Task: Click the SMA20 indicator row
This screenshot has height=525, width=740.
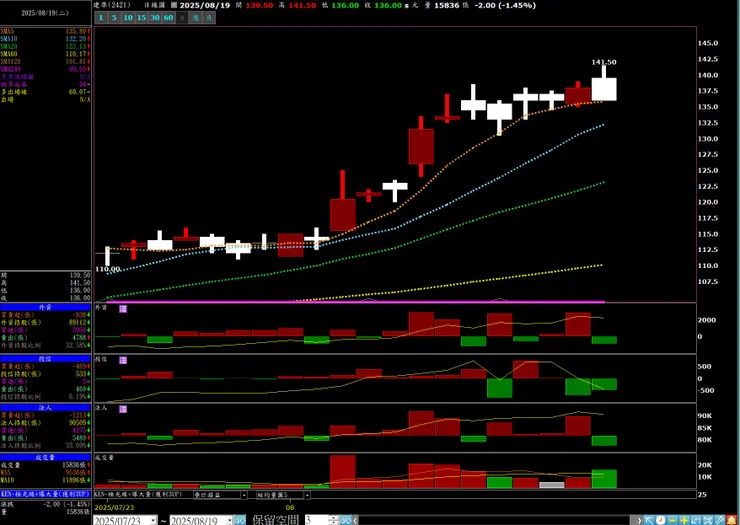Action: coord(45,46)
